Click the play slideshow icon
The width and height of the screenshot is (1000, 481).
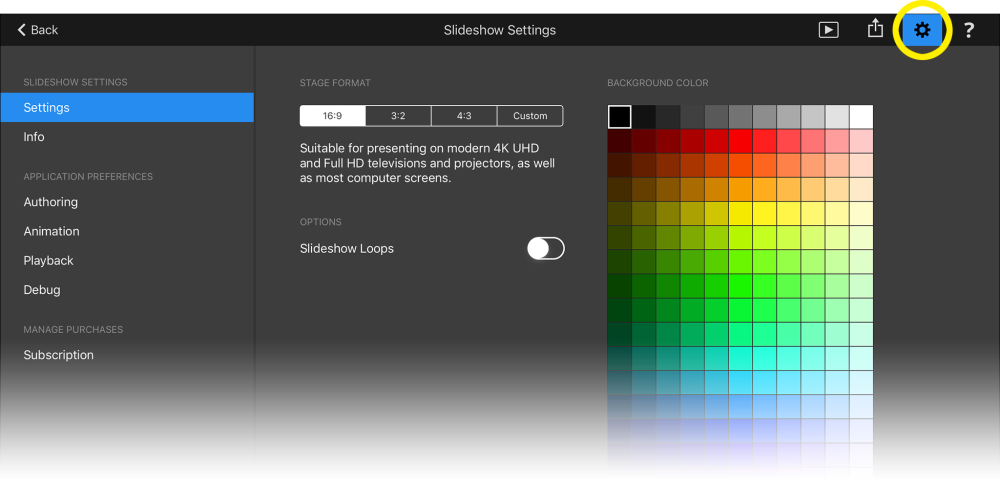(828, 30)
